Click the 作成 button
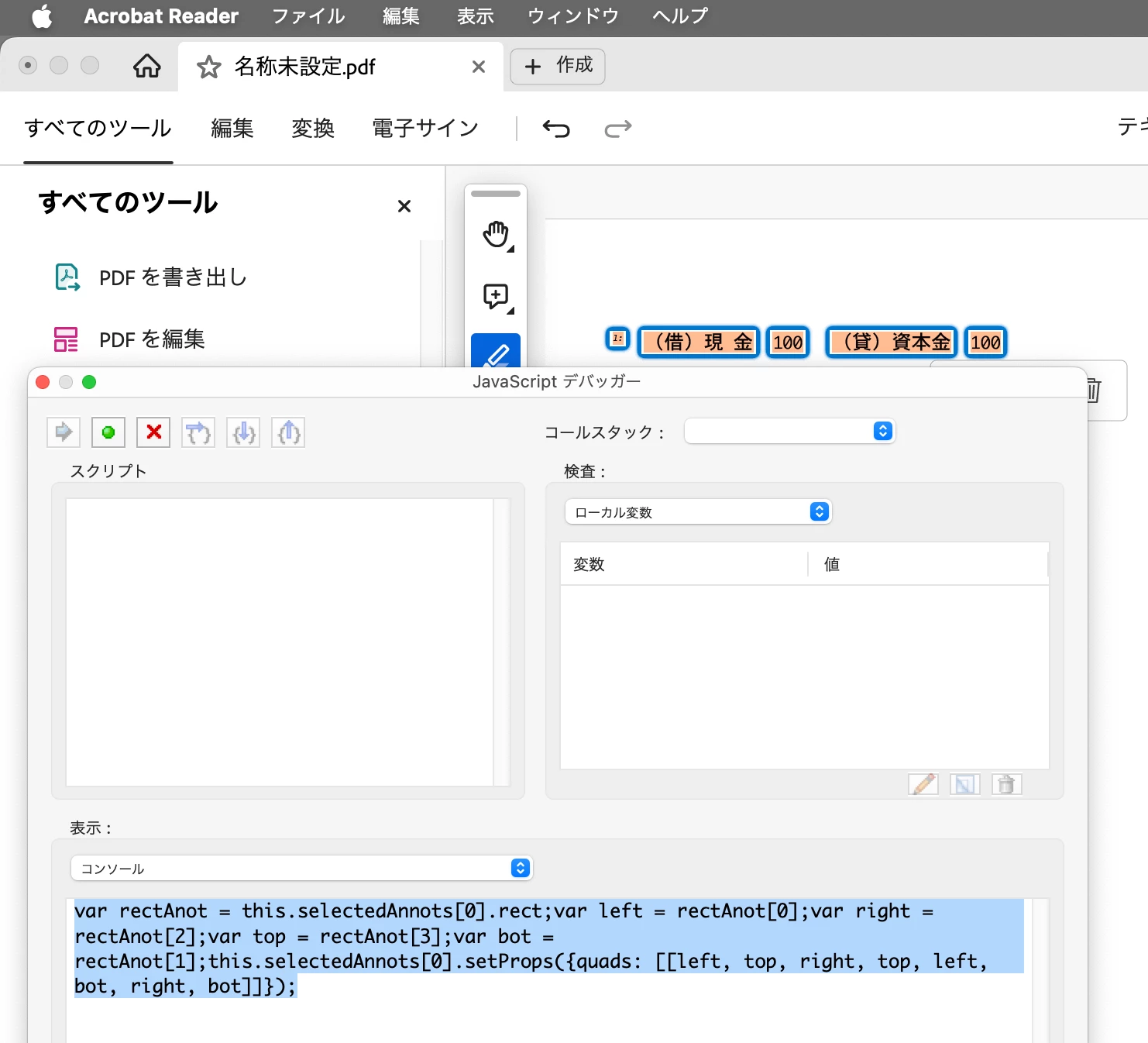This screenshot has width=1148, height=1043. click(558, 66)
